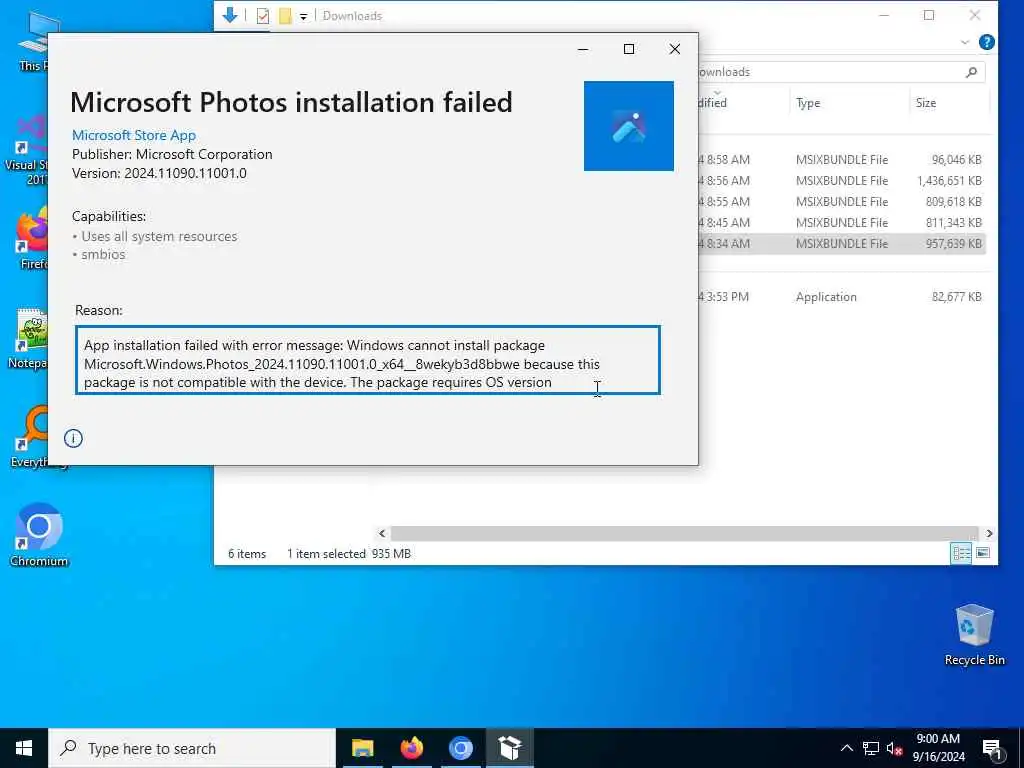Open App Installer taskbar icon
The height and width of the screenshot is (768, 1024).
(509, 748)
